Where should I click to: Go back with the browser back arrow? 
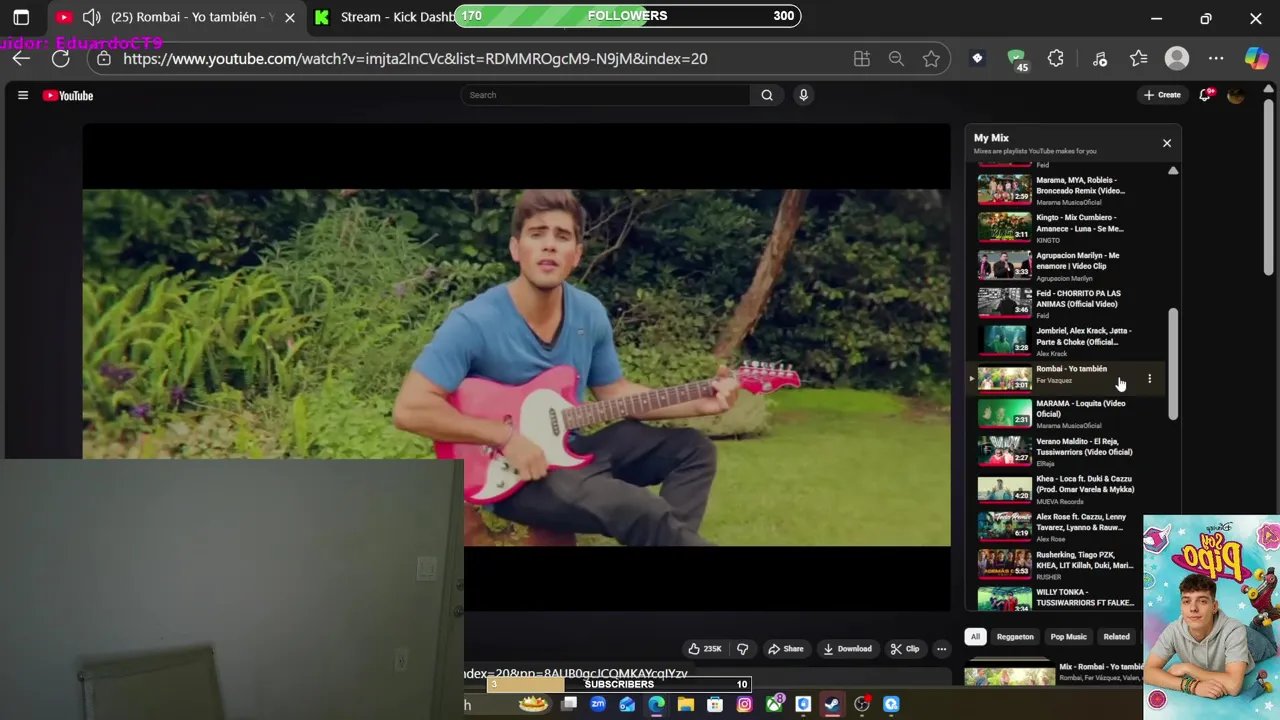click(21, 59)
